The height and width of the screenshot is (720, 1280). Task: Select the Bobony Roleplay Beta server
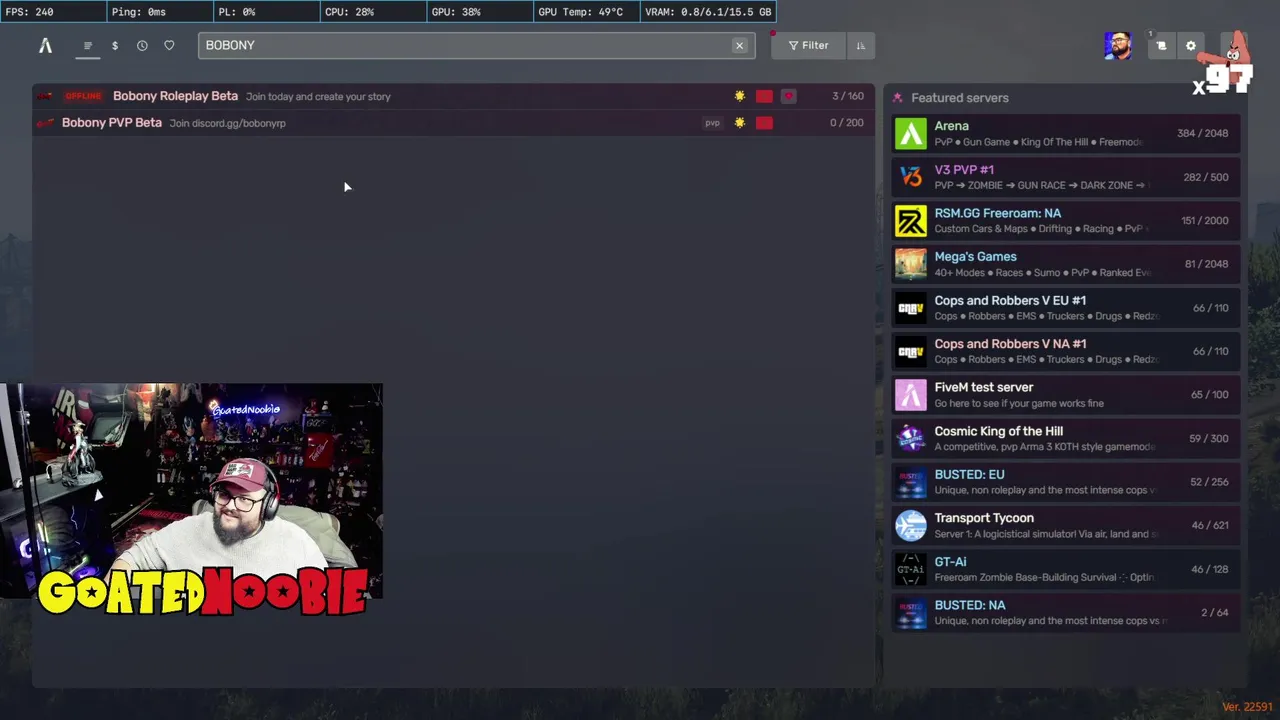[453, 96]
